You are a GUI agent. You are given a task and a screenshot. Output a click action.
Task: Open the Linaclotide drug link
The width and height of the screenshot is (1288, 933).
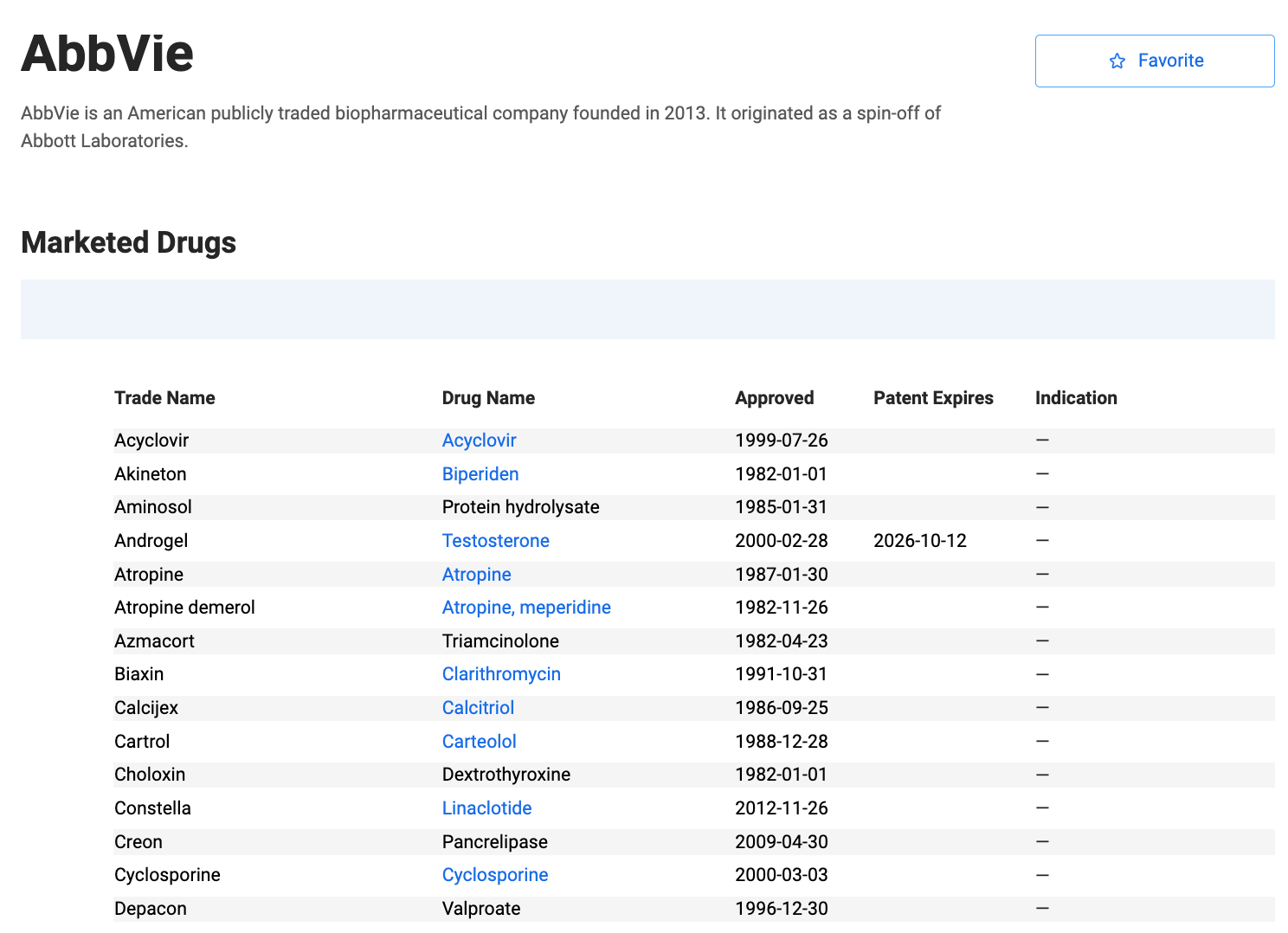(x=486, y=808)
